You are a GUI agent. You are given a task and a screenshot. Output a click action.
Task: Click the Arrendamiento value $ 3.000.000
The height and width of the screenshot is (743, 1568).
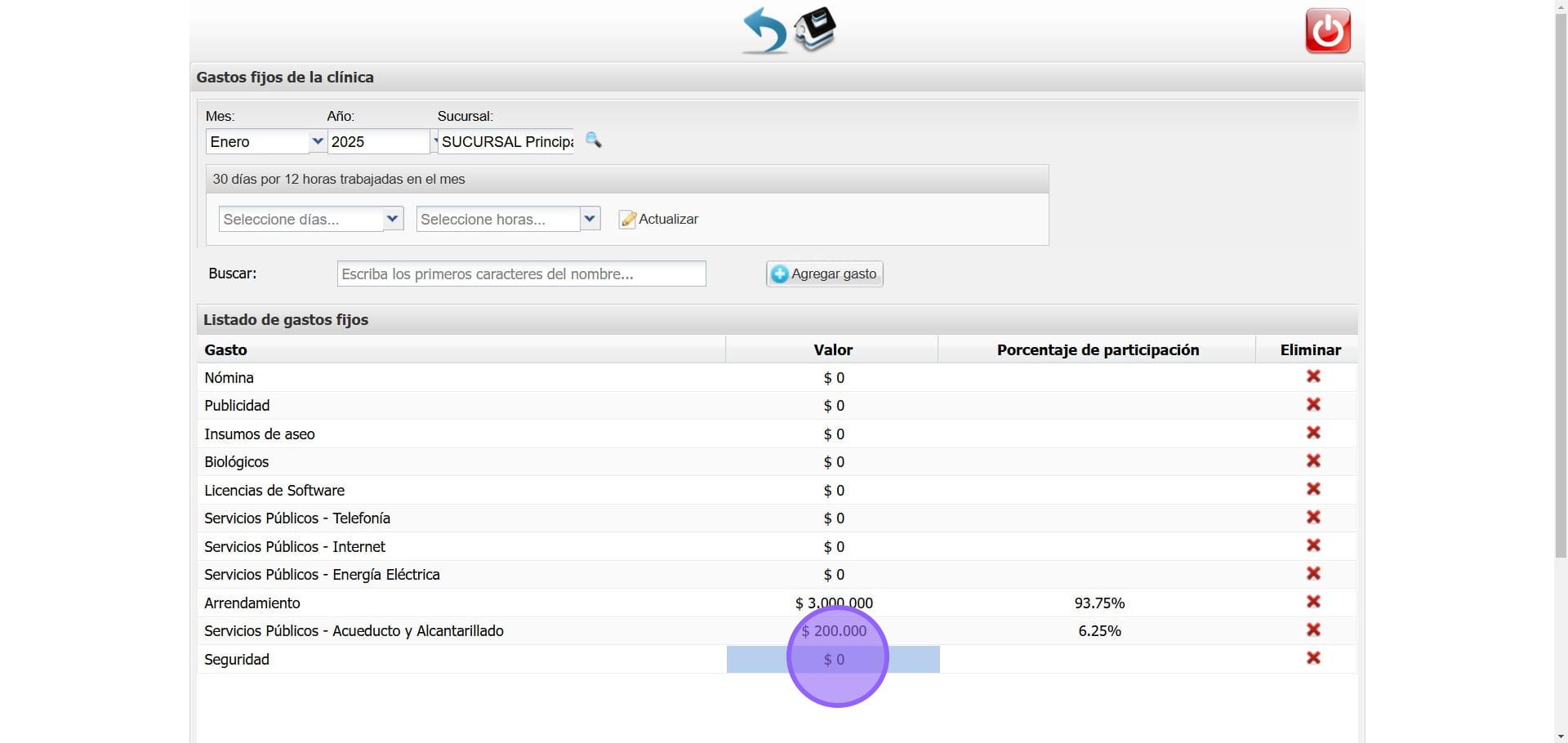tap(834, 603)
